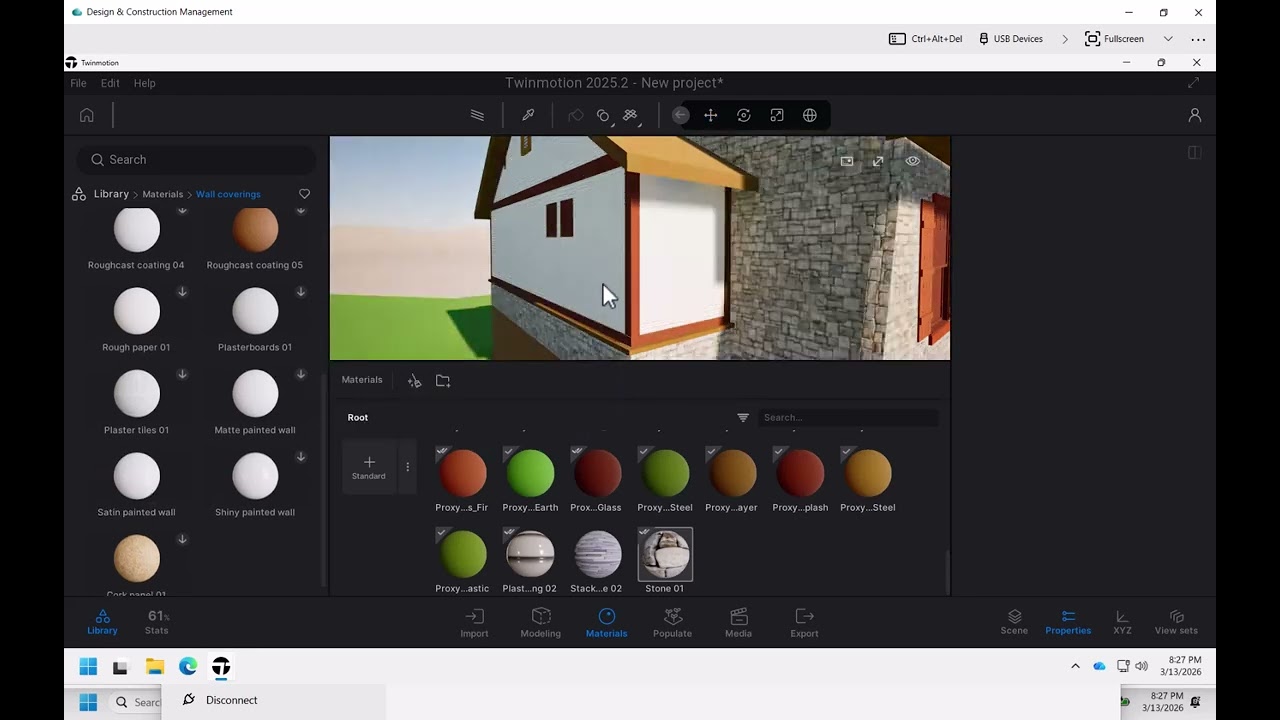Open the materials filter dropdown

point(743,418)
